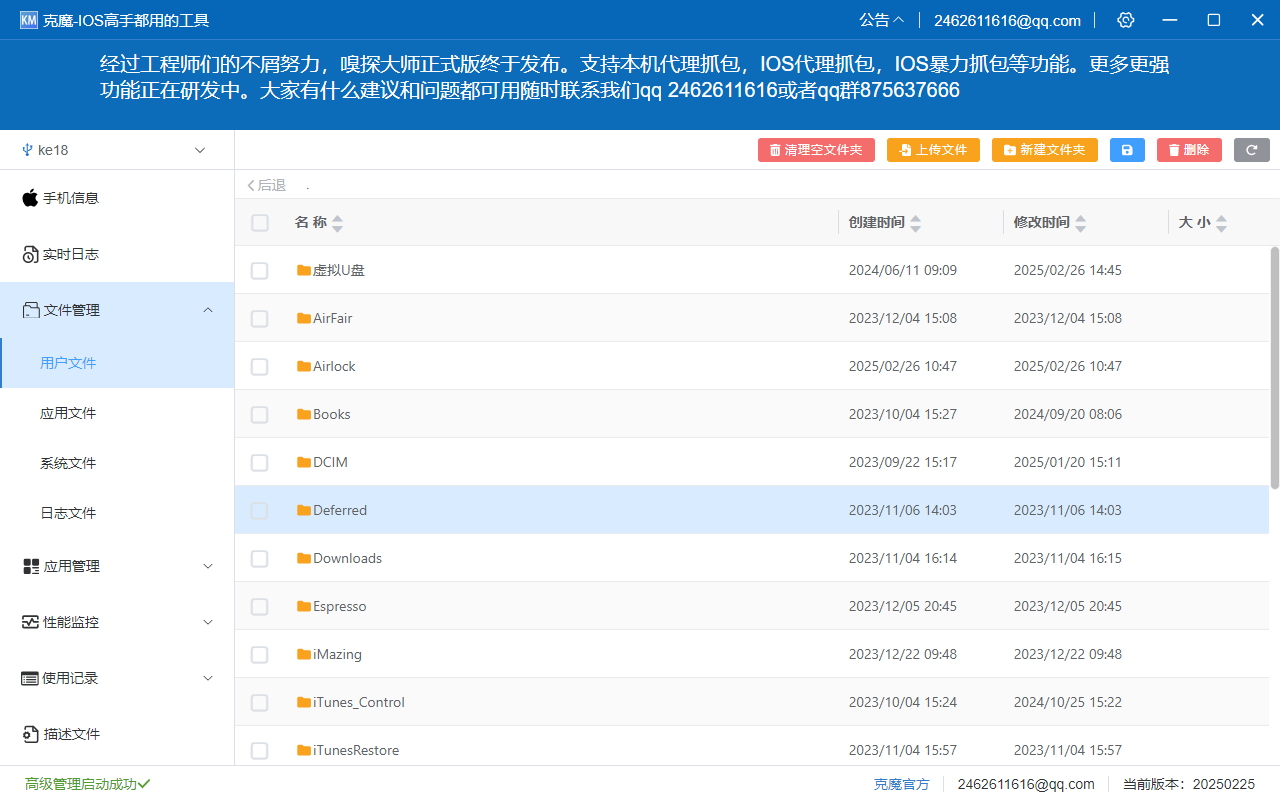Click the 性能监控 monitor icon
The height and width of the screenshot is (800, 1280).
[x=31, y=622]
